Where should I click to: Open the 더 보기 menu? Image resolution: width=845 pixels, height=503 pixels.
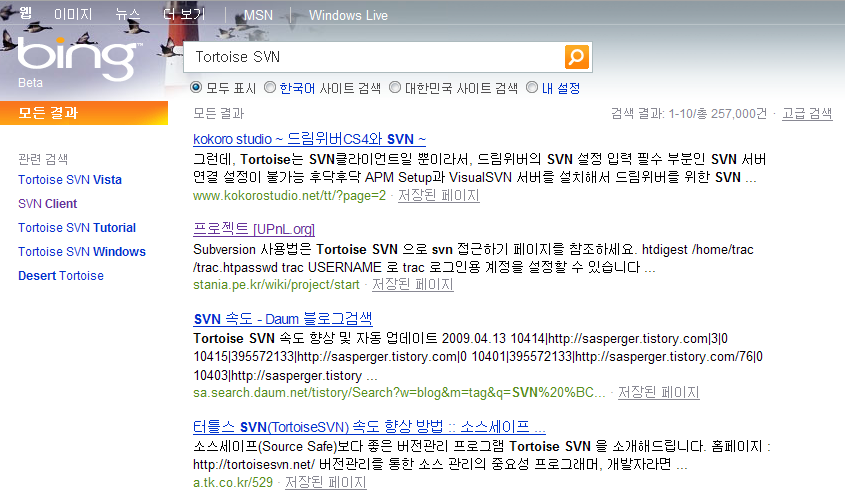pyautogui.click(x=184, y=15)
